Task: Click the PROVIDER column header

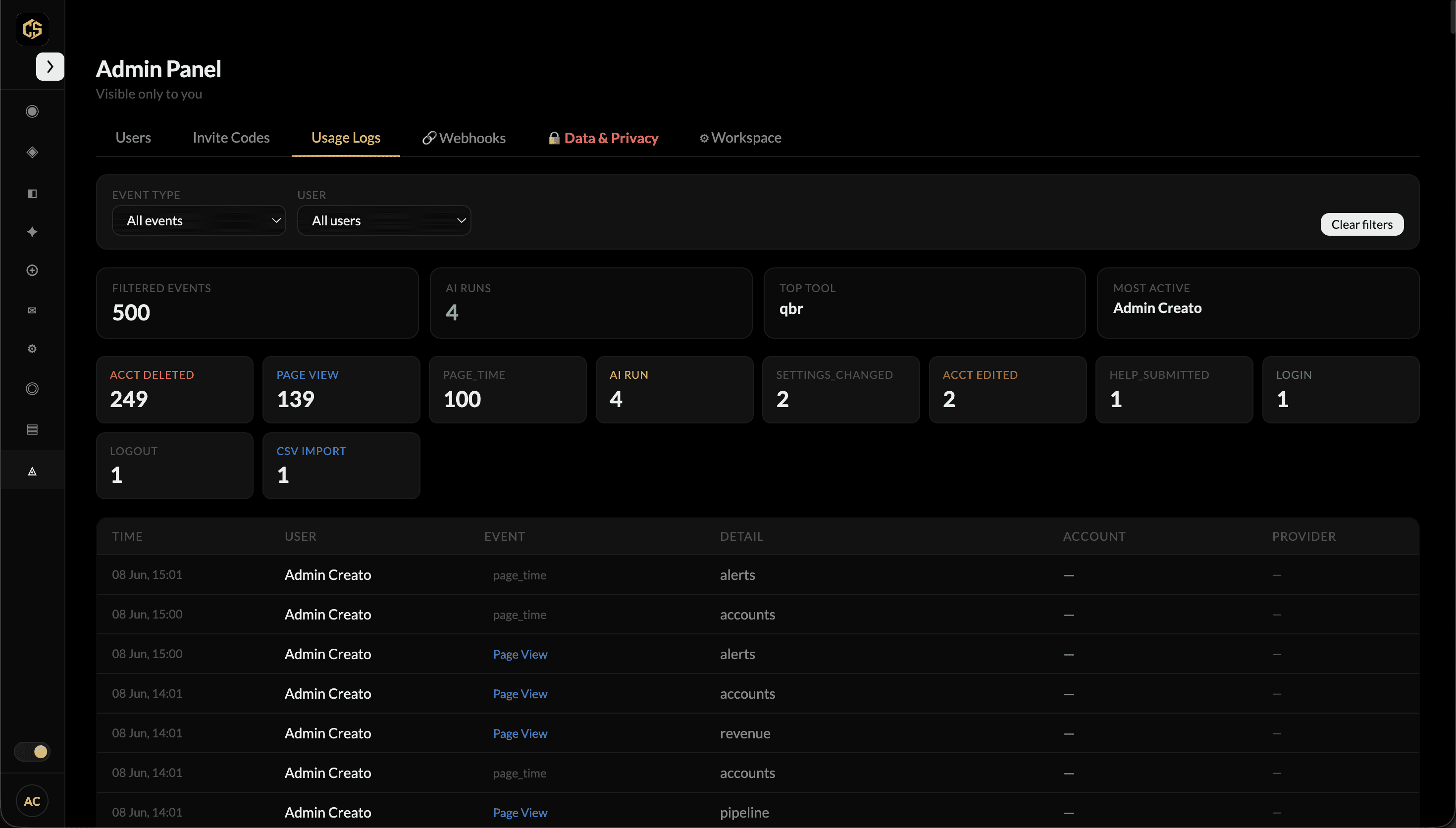Action: [1303, 536]
